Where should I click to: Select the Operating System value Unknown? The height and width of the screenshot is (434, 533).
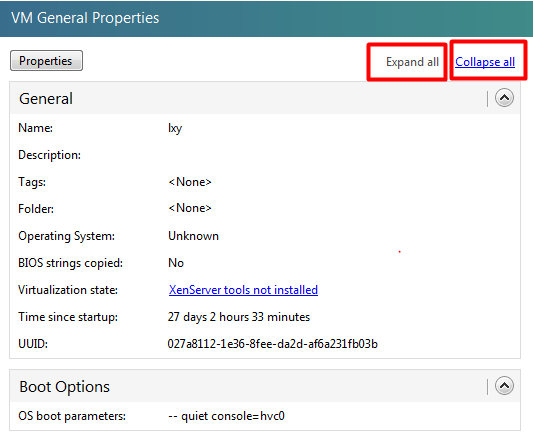(x=193, y=236)
